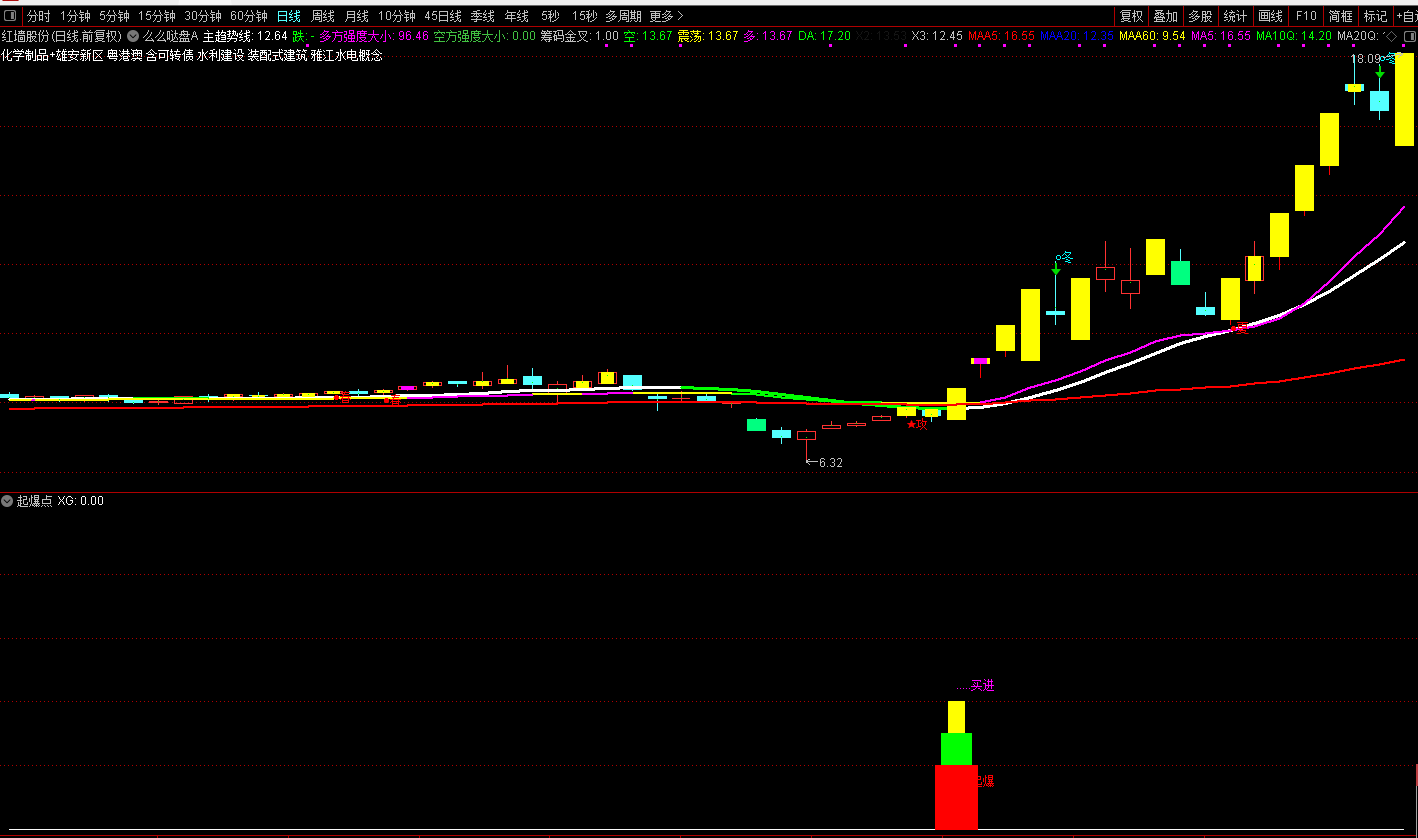Click the magenta 多: 13.67 value
1418x838 pixels.
pos(768,36)
